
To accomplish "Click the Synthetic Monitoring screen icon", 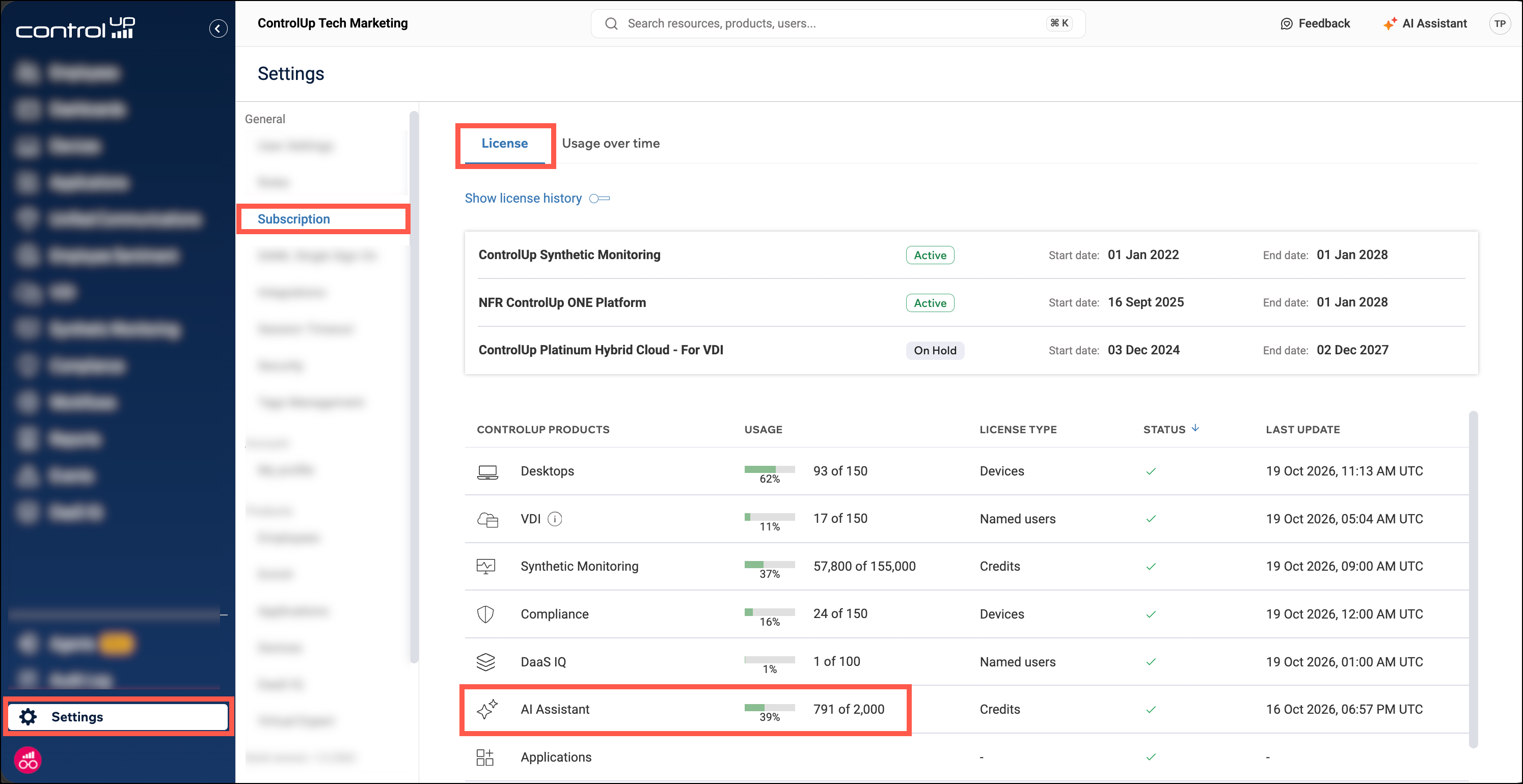I will coord(486,567).
